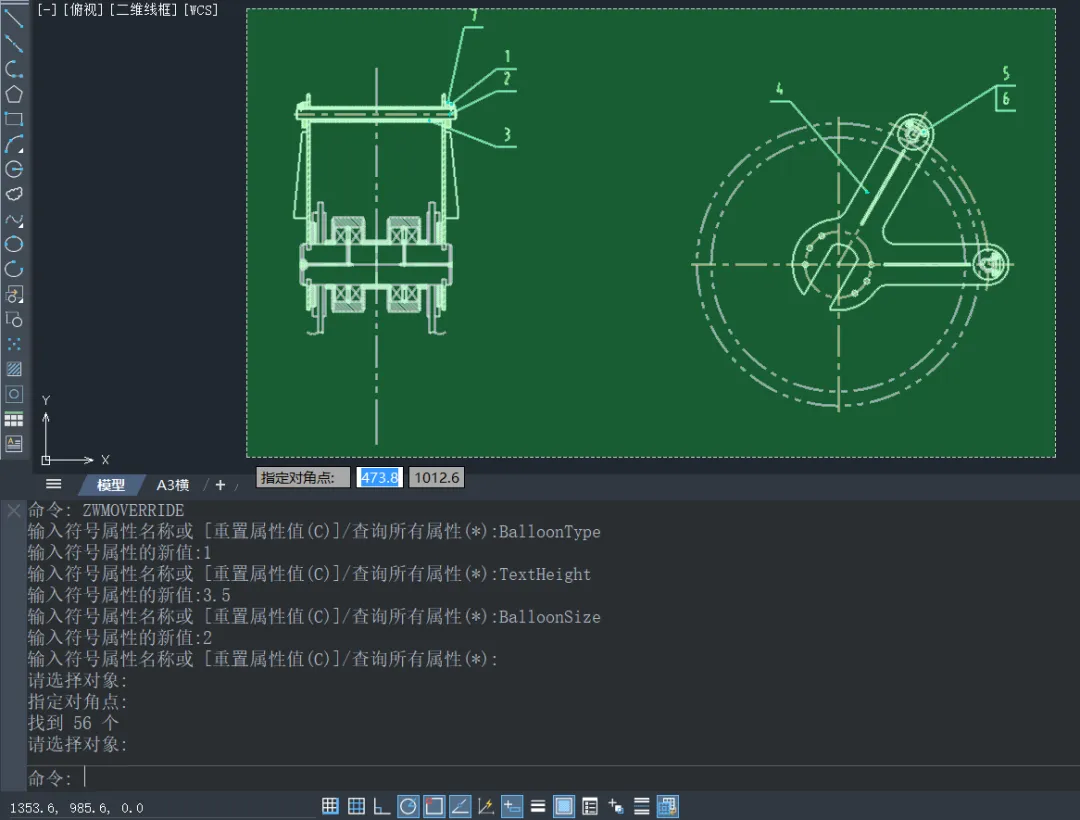Toggle Polar tracking in status bar

(x=408, y=806)
